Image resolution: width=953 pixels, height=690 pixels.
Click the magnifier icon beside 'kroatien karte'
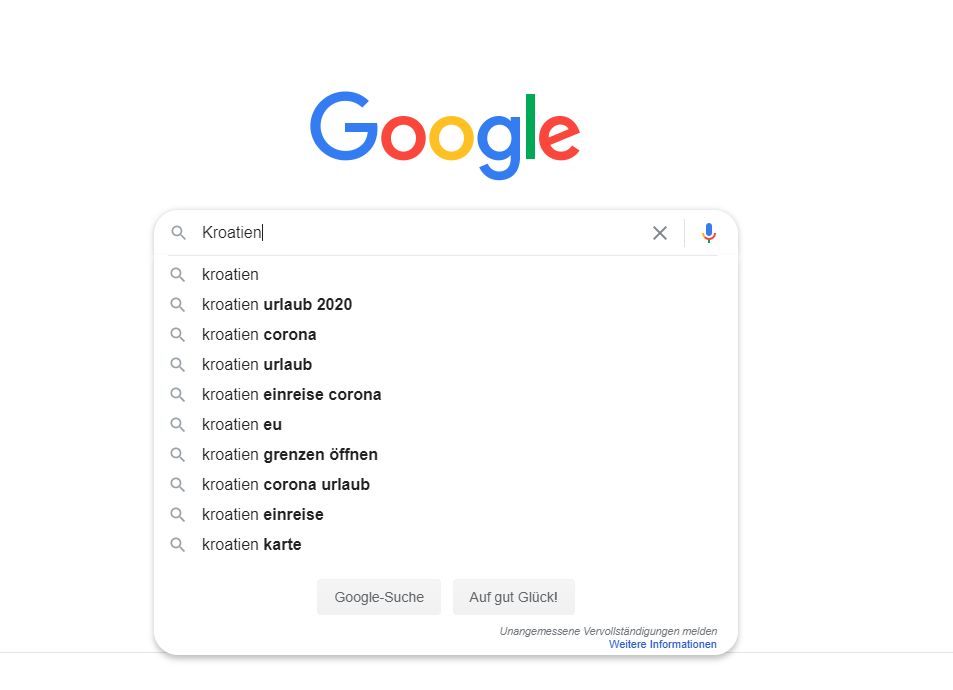coord(177,544)
